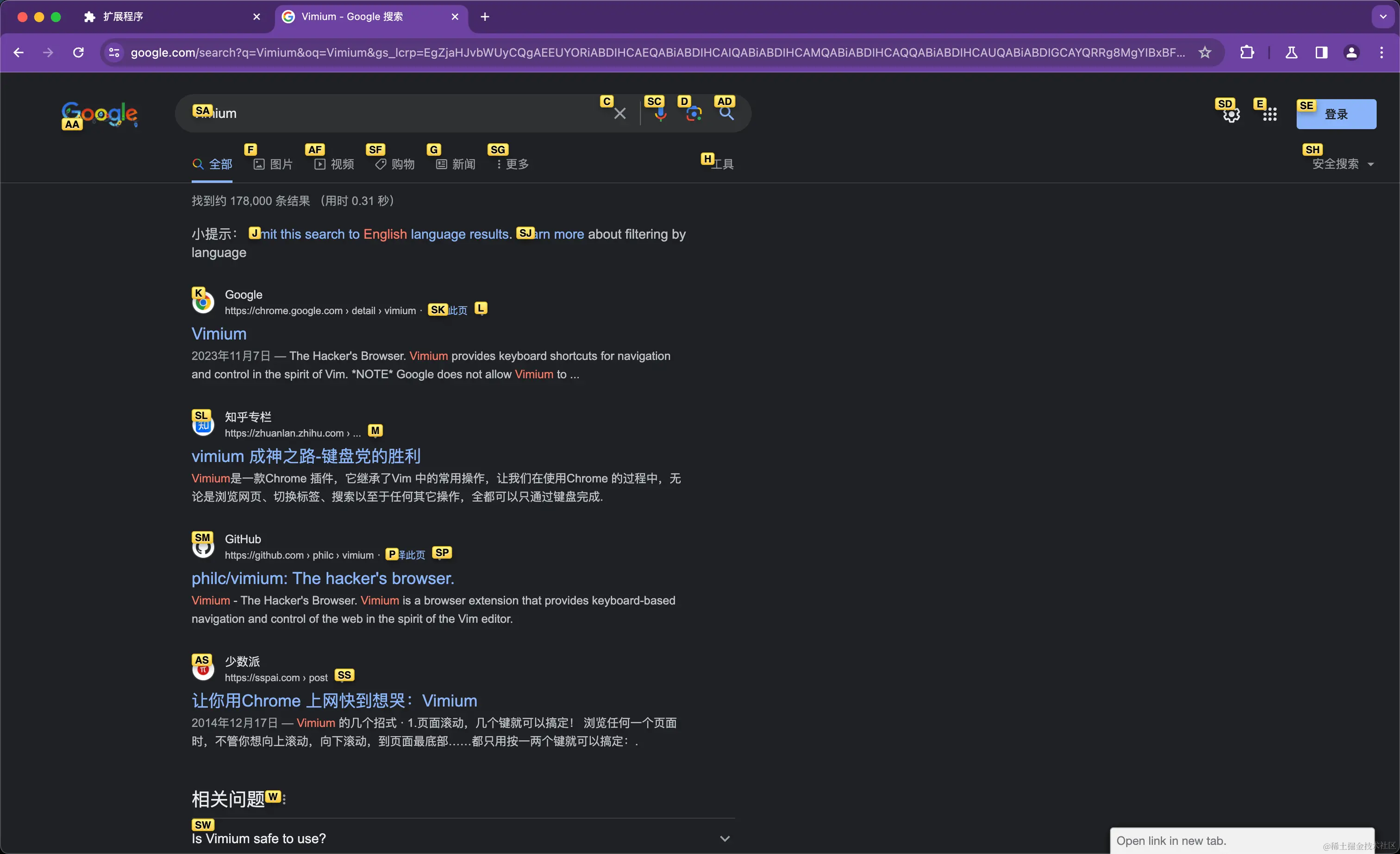Toggle Chrome side panel
Screen dimensions: 1400x854
pos(1321,52)
